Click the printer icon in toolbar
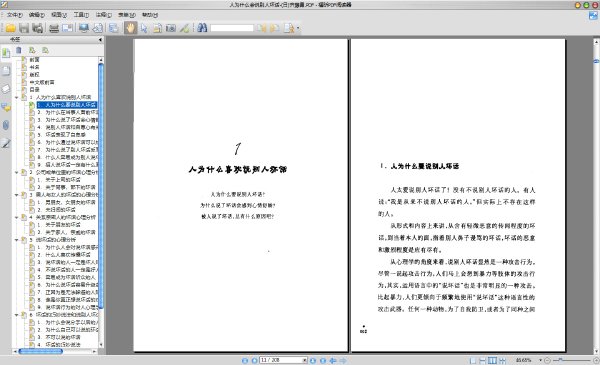The width and height of the screenshot is (600, 365). pos(54,28)
